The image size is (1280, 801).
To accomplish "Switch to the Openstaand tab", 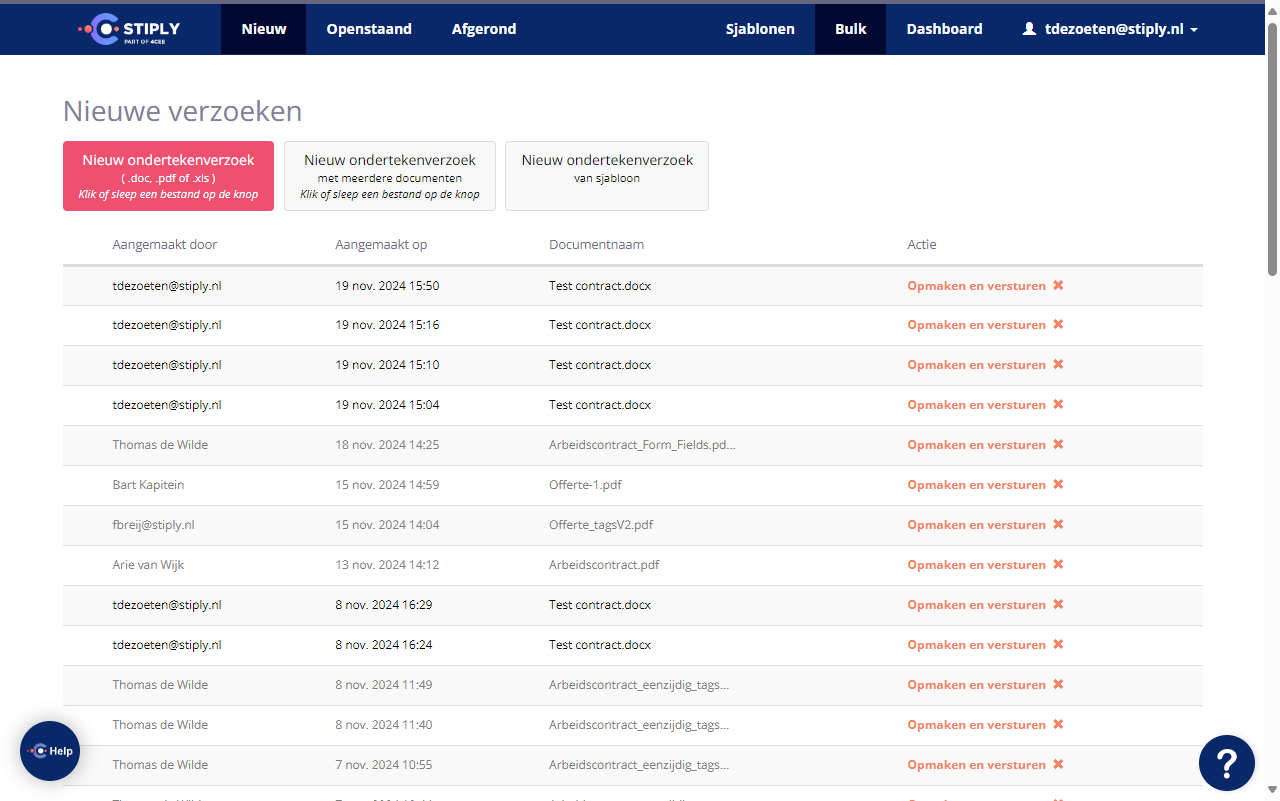I will pos(369,29).
